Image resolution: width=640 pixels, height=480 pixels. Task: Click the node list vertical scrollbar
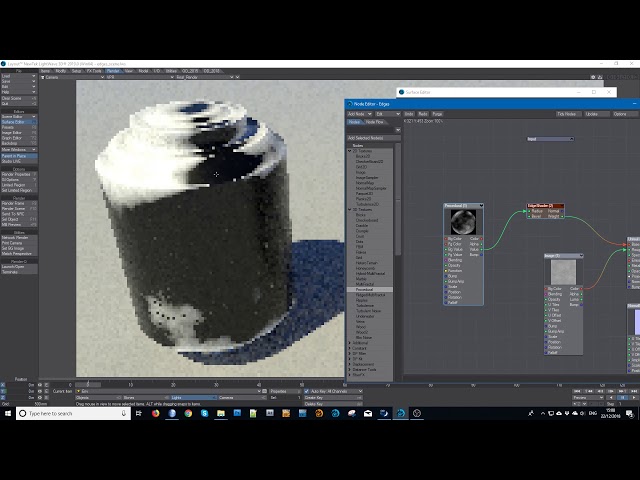point(398,200)
